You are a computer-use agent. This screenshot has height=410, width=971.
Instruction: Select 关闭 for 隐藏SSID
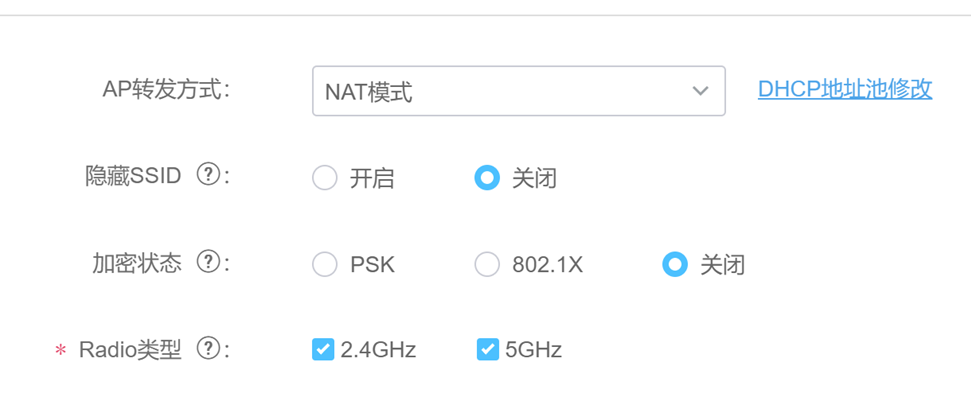487,178
